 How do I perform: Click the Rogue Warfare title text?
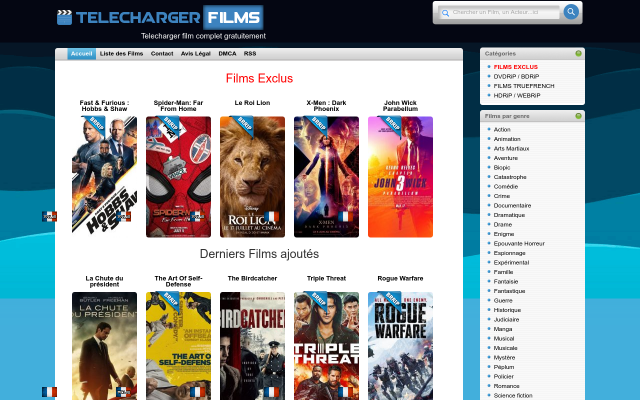[400, 278]
